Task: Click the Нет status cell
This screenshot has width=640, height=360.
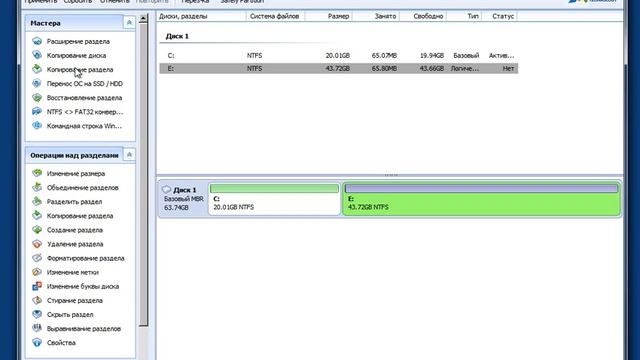Action: tap(508, 69)
